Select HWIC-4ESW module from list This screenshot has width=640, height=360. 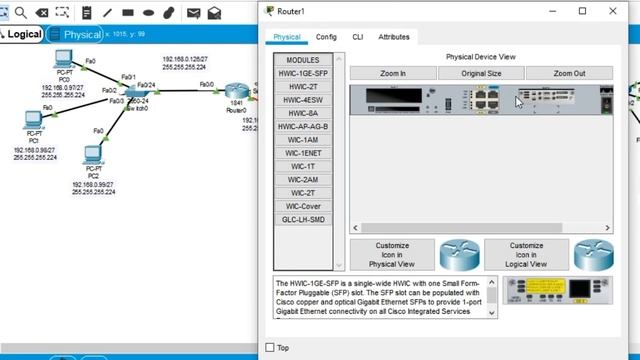303,100
